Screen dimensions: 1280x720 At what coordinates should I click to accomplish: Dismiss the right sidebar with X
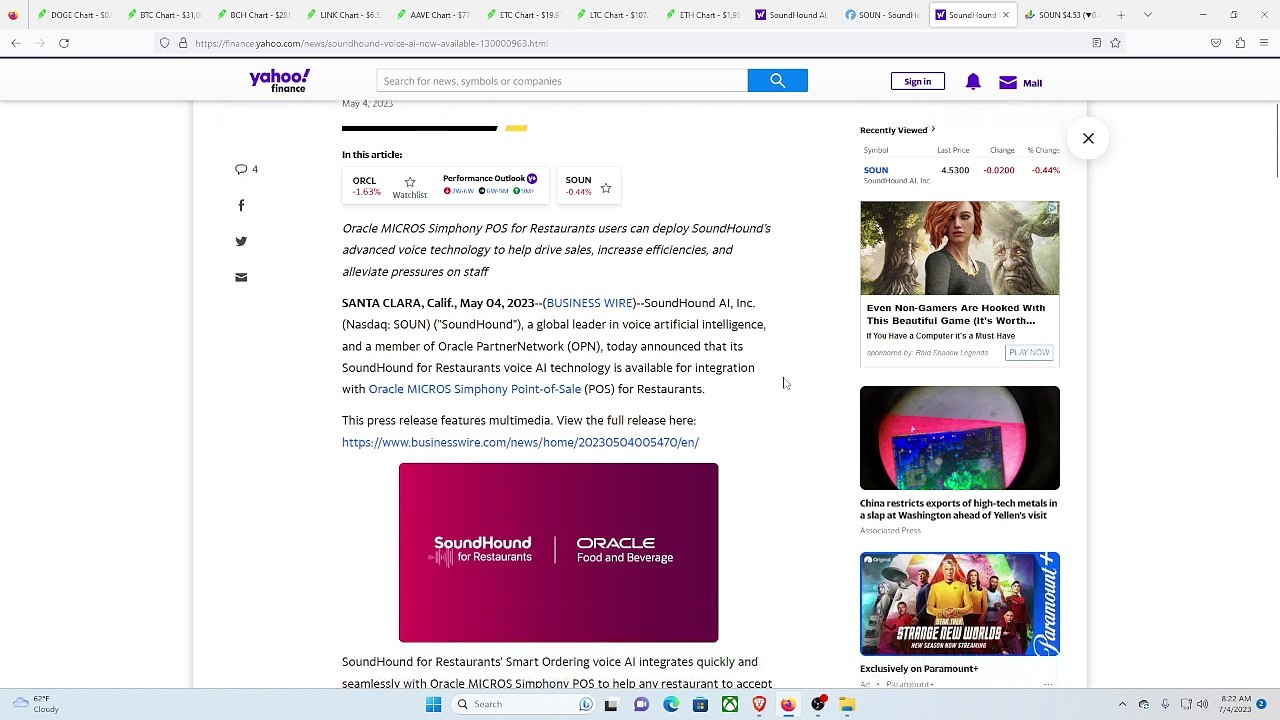(x=1088, y=138)
